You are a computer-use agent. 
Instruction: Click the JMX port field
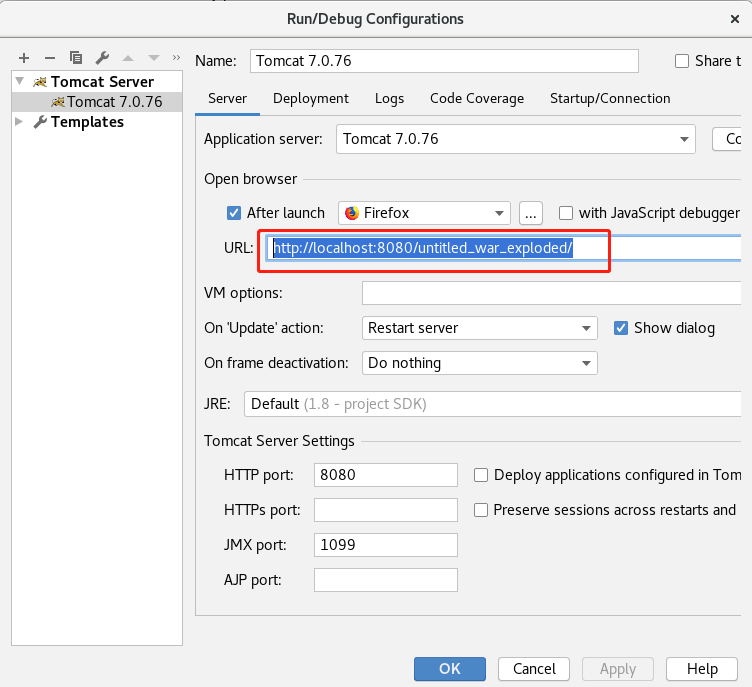(x=386, y=545)
